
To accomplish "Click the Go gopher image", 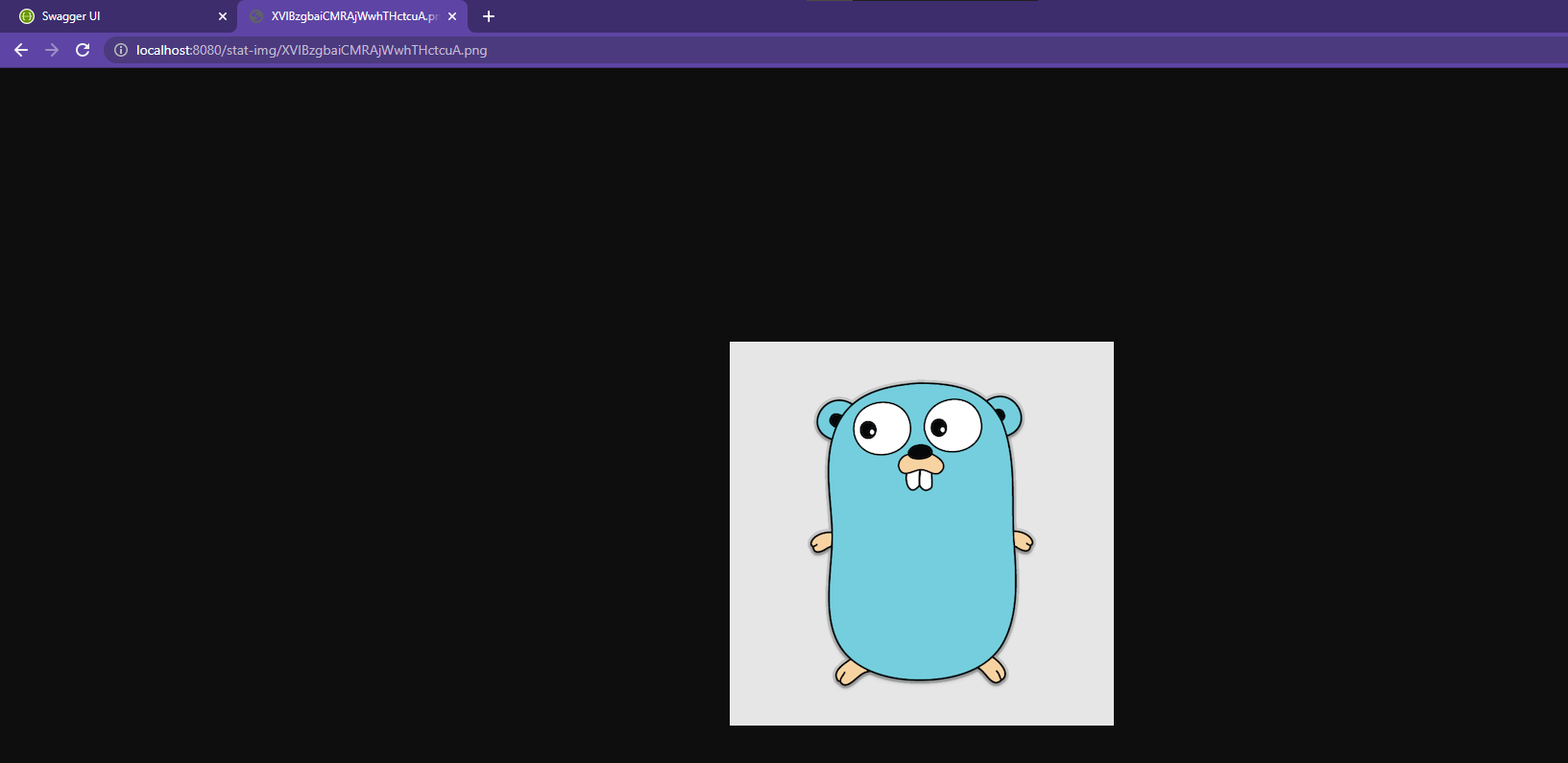I will pos(922,534).
